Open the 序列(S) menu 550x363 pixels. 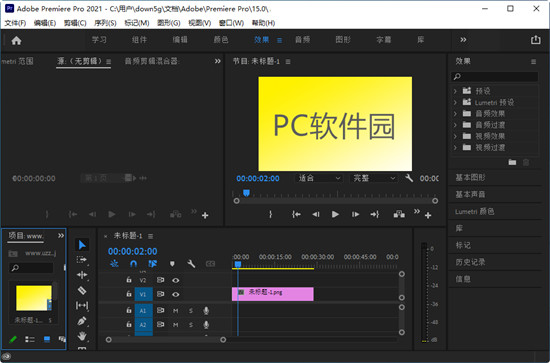click(x=105, y=23)
